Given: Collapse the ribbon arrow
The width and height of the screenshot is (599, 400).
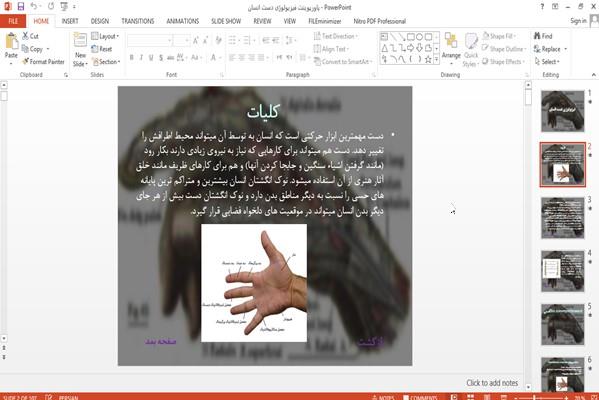Looking at the screenshot, I should (593, 74).
